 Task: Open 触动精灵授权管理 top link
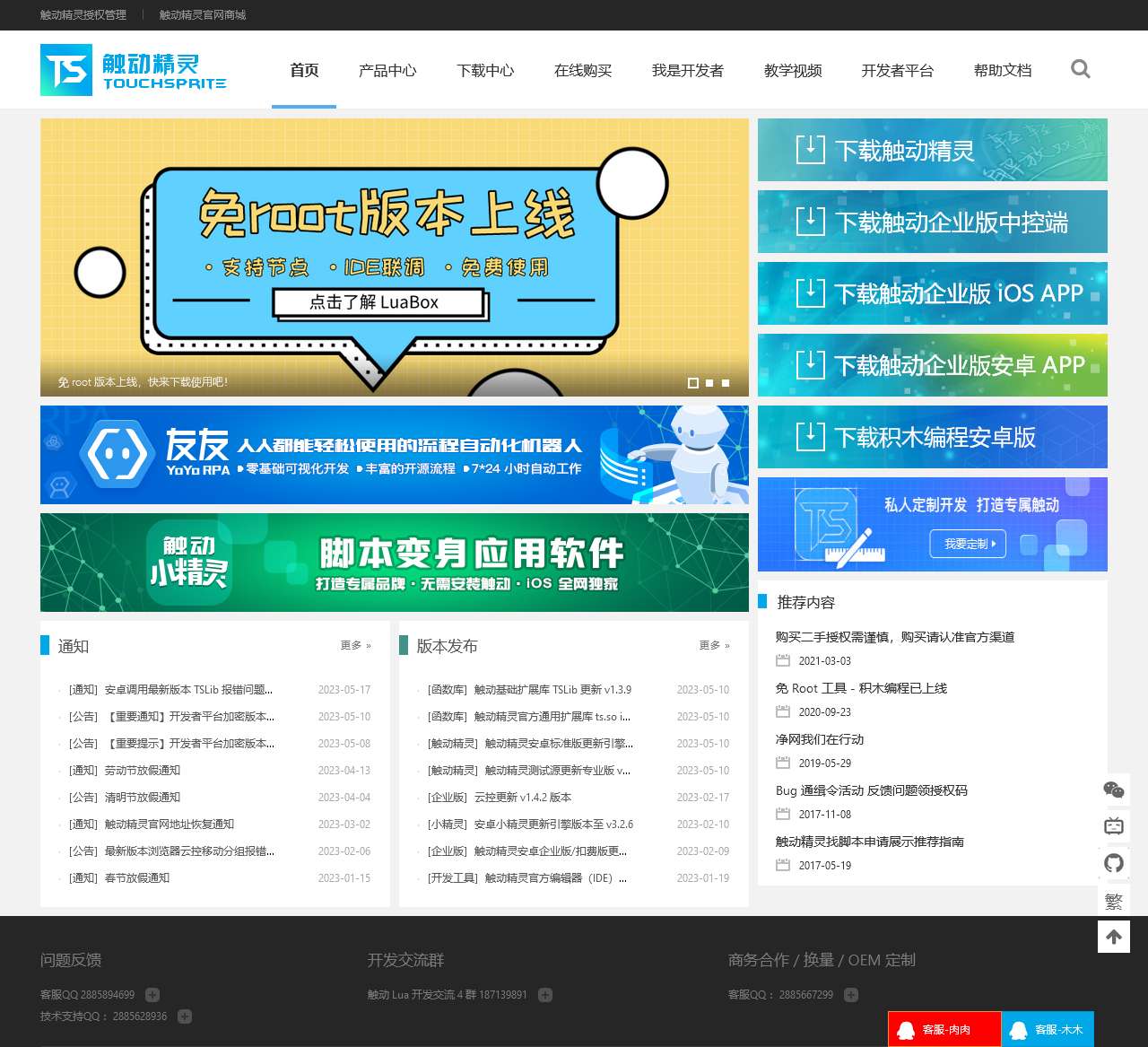83,14
